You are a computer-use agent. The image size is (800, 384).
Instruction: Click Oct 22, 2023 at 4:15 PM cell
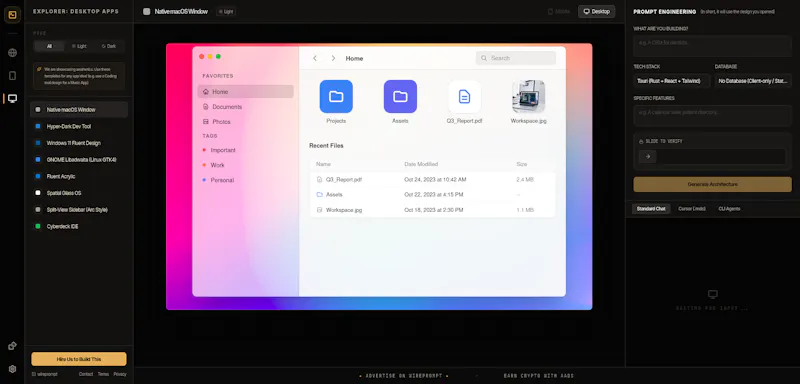point(434,194)
